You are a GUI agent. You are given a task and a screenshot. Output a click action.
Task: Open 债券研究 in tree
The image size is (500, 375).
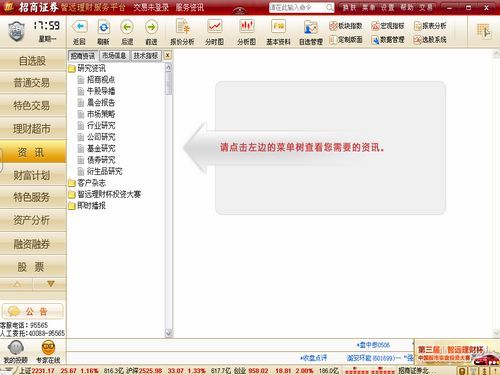pos(96,160)
